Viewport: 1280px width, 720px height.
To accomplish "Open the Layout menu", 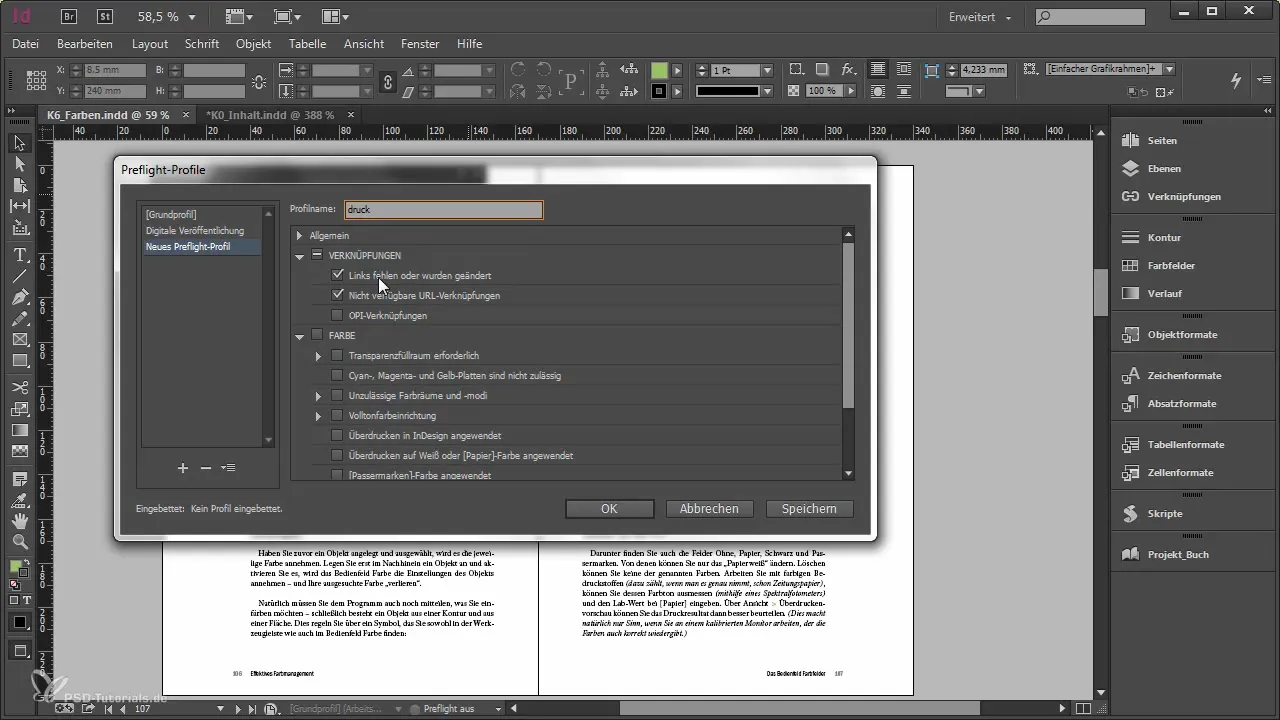I will tap(150, 44).
